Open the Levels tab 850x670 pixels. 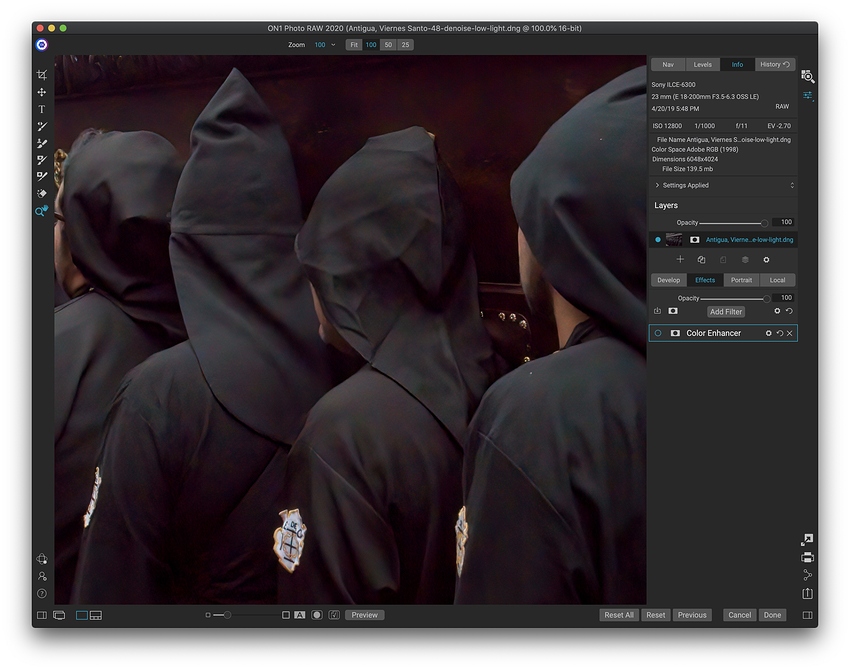click(703, 64)
